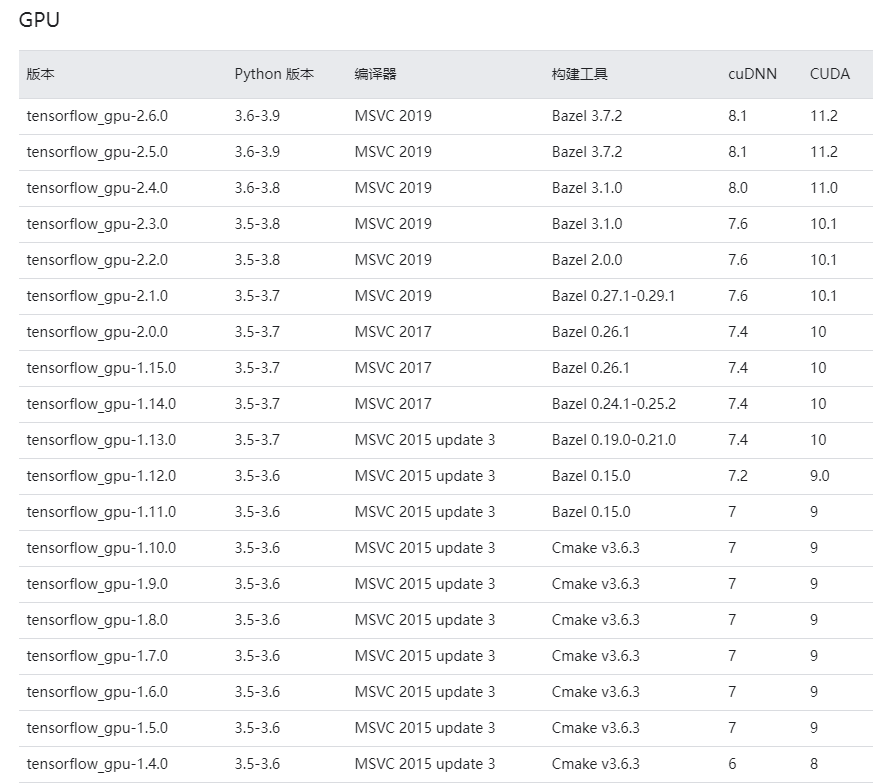The width and height of the screenshot is (891, 783).
Task: Click the tensorflow_gpu-1.4.0 cell
Action: [x=97, y=764]
